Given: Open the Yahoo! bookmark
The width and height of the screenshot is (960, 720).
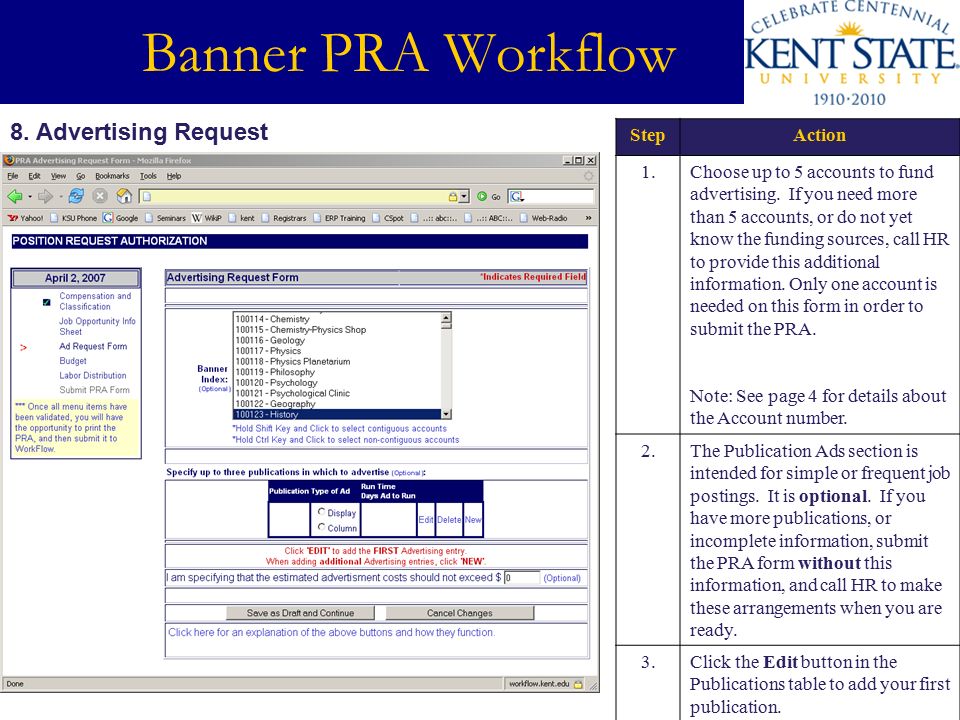Looking at the screenshot, I should pos(26,218).
